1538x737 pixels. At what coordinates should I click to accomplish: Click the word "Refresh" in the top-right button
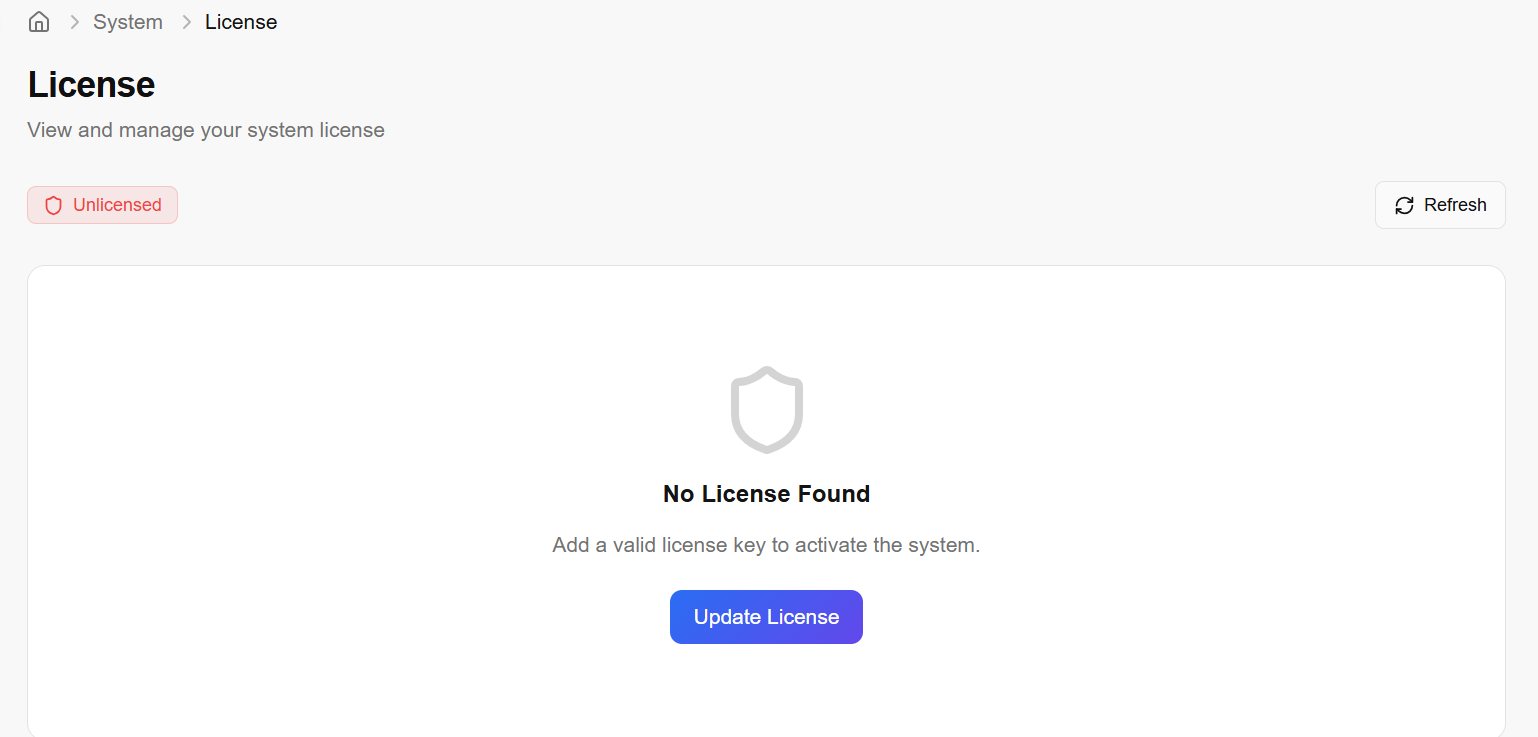pyautogui.click(x=1455, y=205)
